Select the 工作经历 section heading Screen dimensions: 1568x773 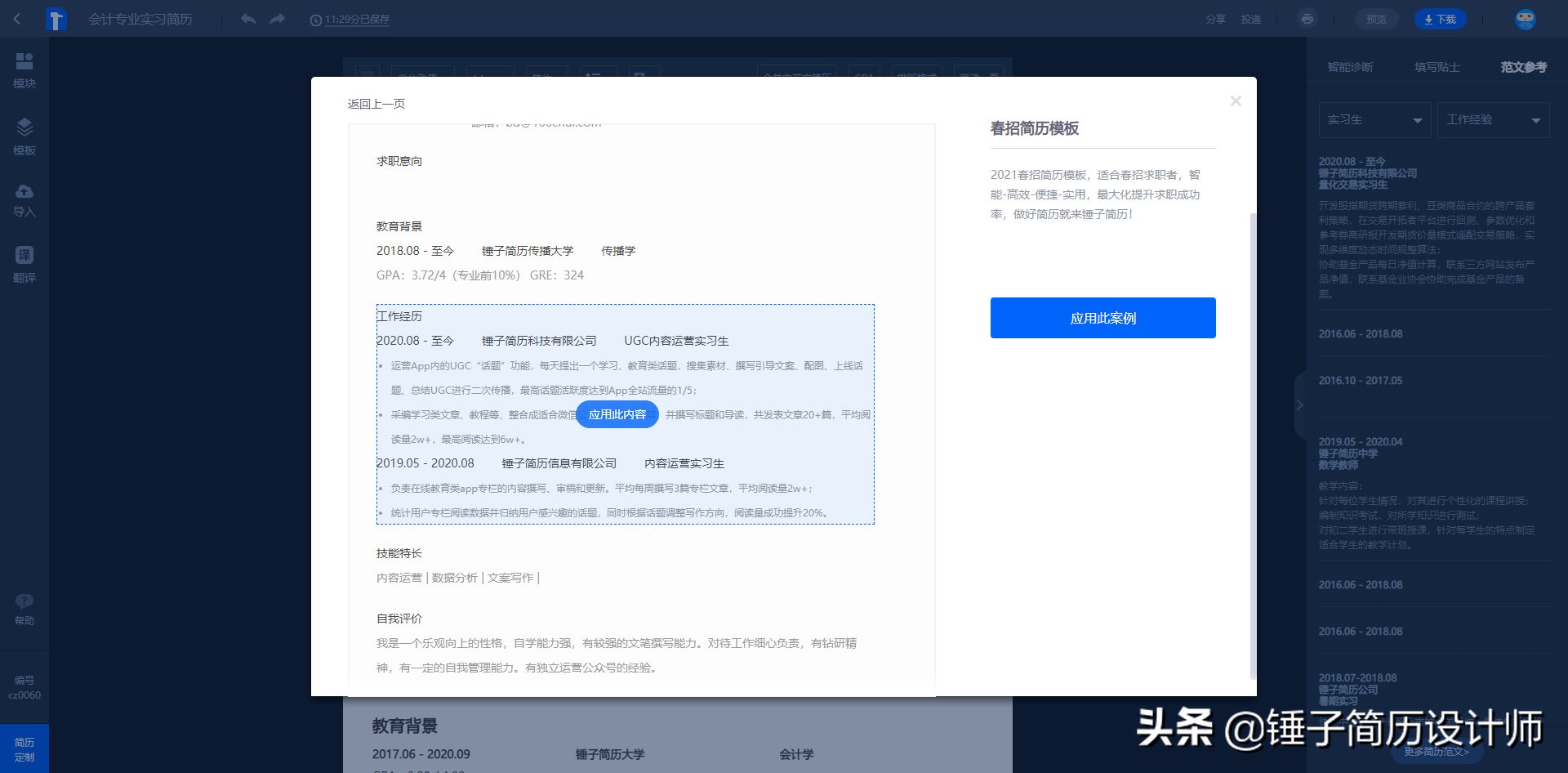click(399, 316)
